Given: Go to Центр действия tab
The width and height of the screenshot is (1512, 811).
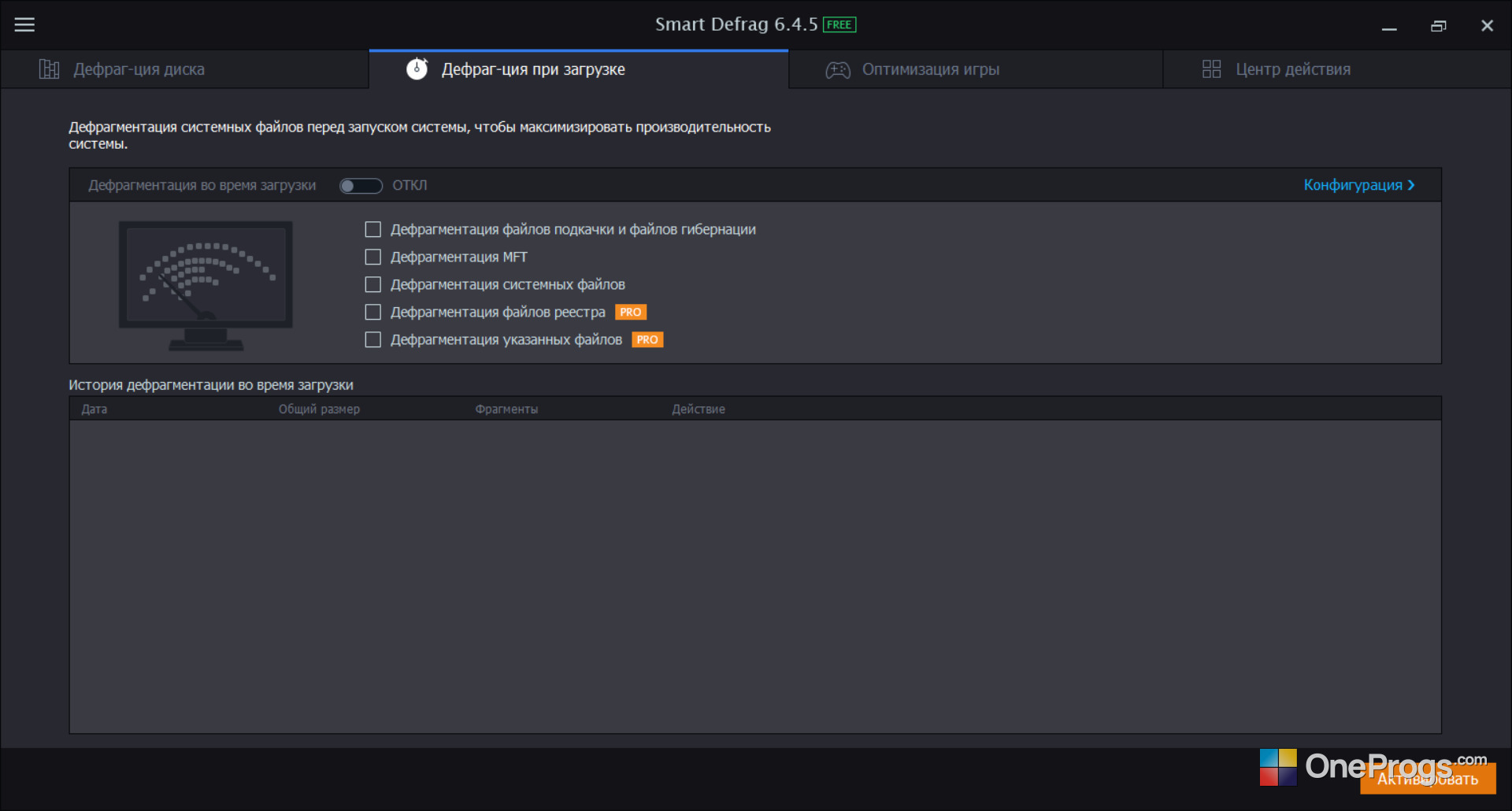Looking at the screenshot, I should (x=1337, y=69).
